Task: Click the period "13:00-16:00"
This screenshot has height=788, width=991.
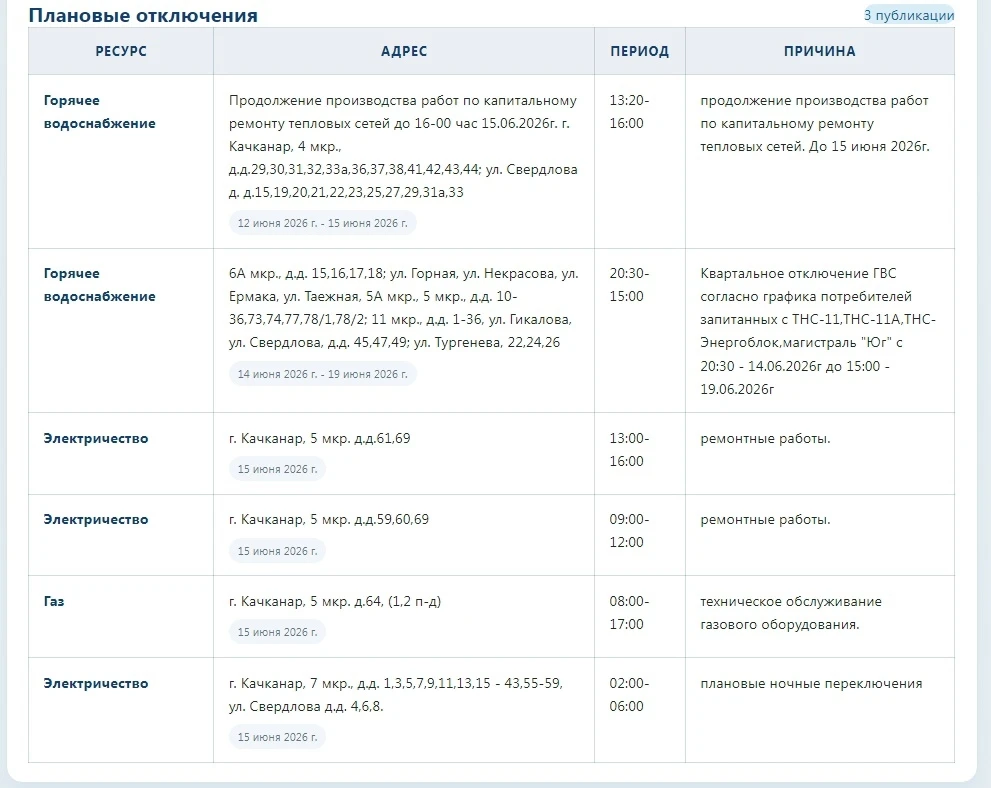Action: pos(629,450)
